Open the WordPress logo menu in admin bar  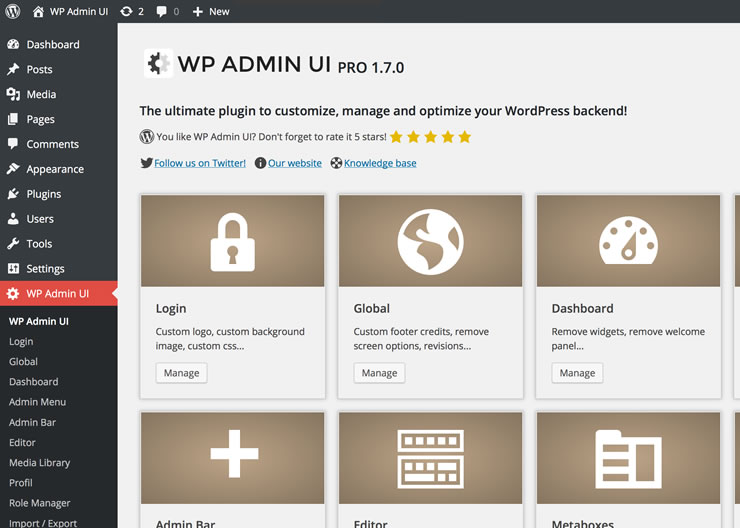(13, 11)
